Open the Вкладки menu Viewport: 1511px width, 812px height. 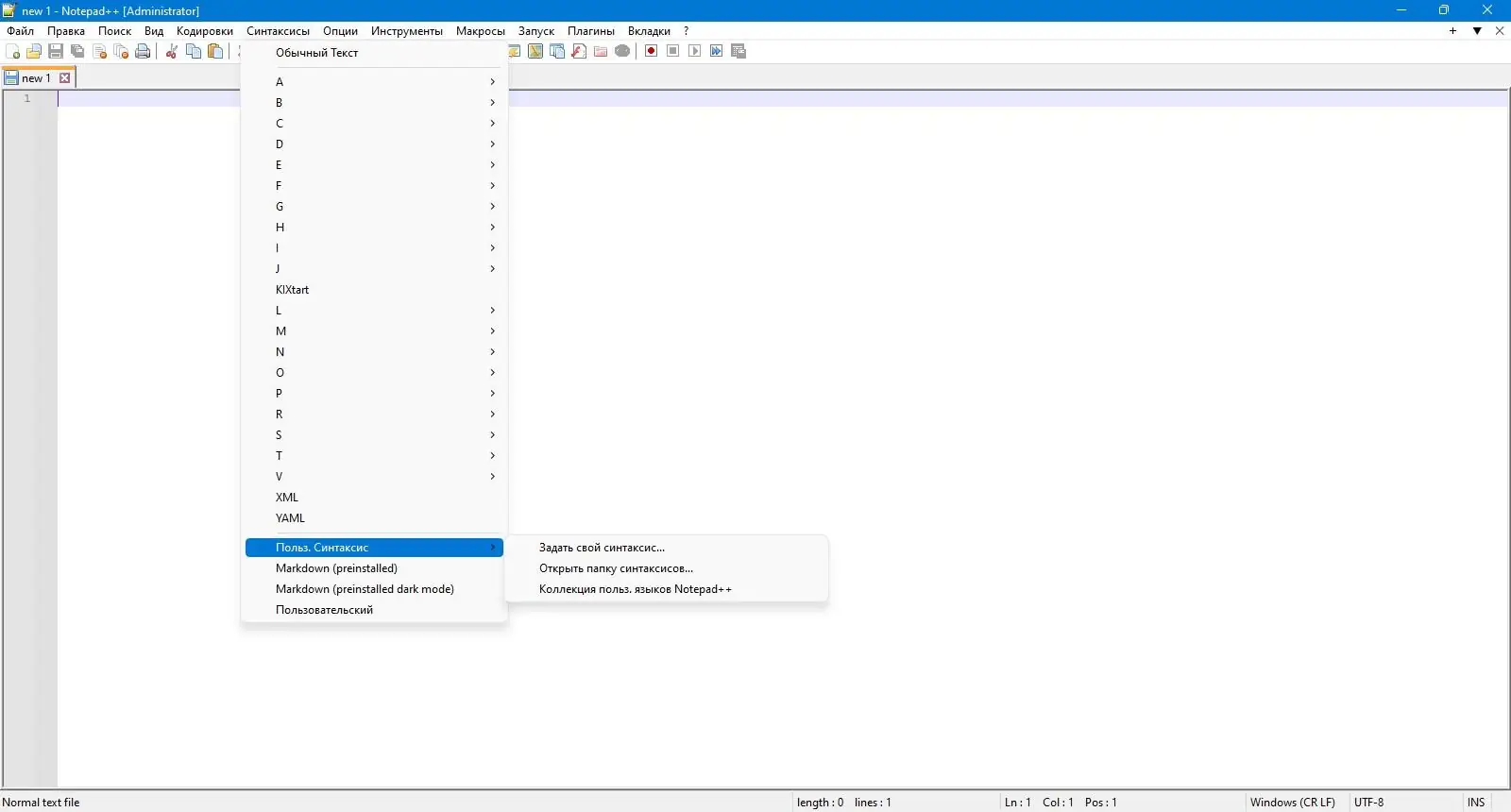click(x=649, y=31)
